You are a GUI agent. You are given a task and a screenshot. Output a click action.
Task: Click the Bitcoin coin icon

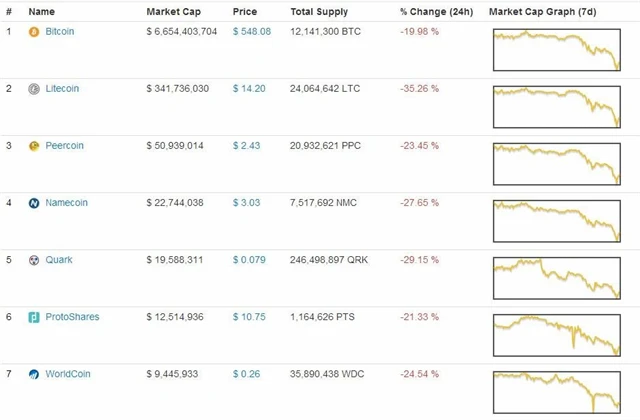point(34,32)
